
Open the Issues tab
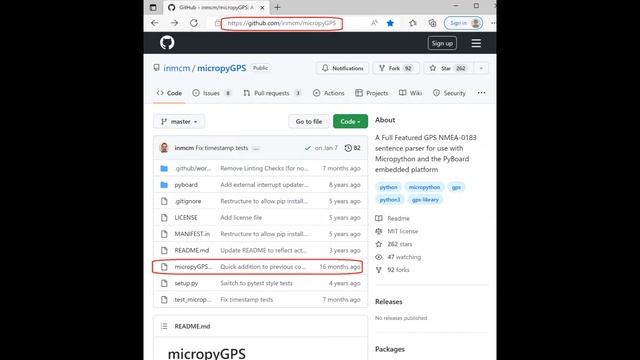click(x=212, y=93)
